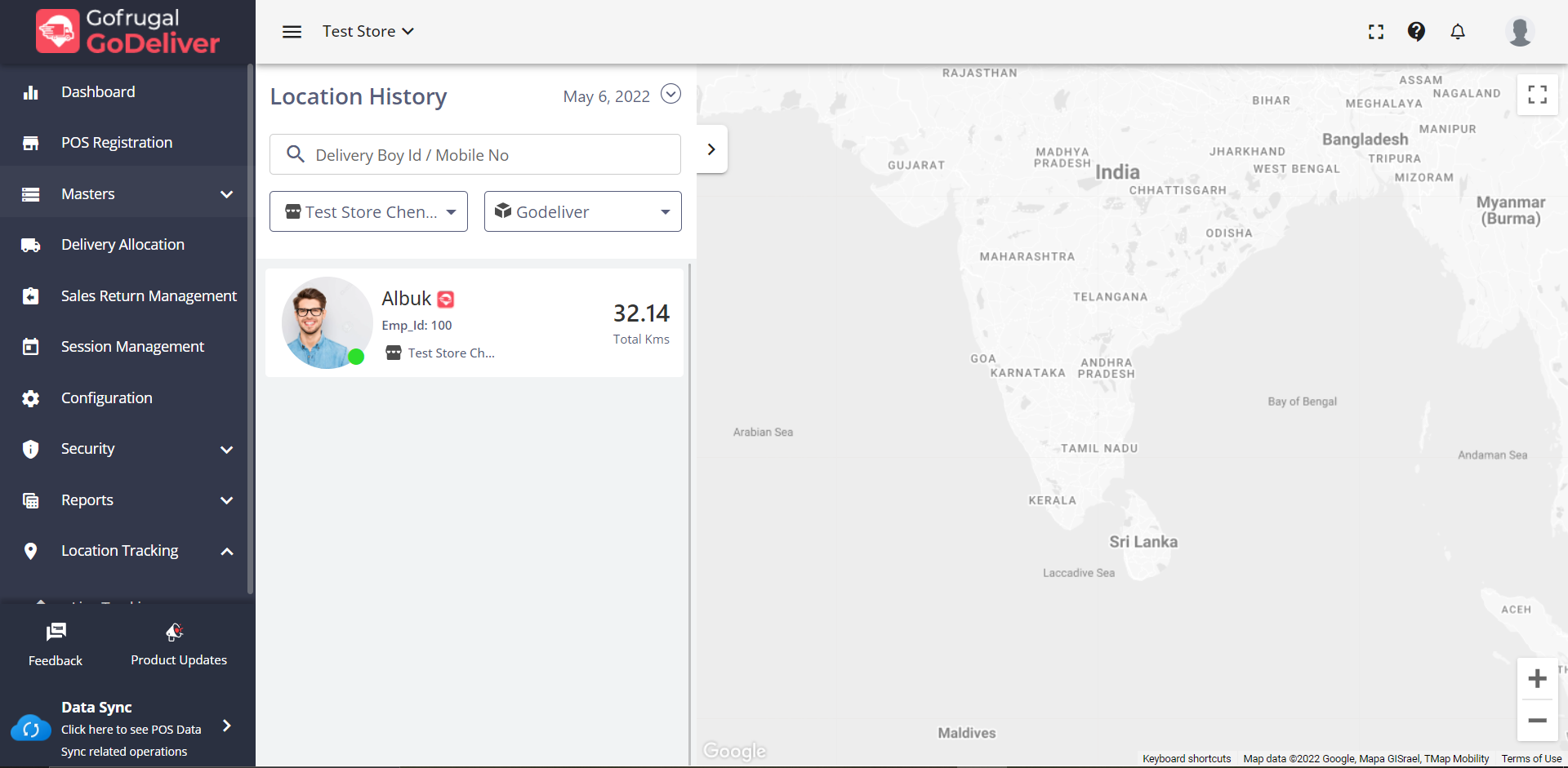Open Delivery Allocation page
This screenshot has height=768, width=1568.
122,245
